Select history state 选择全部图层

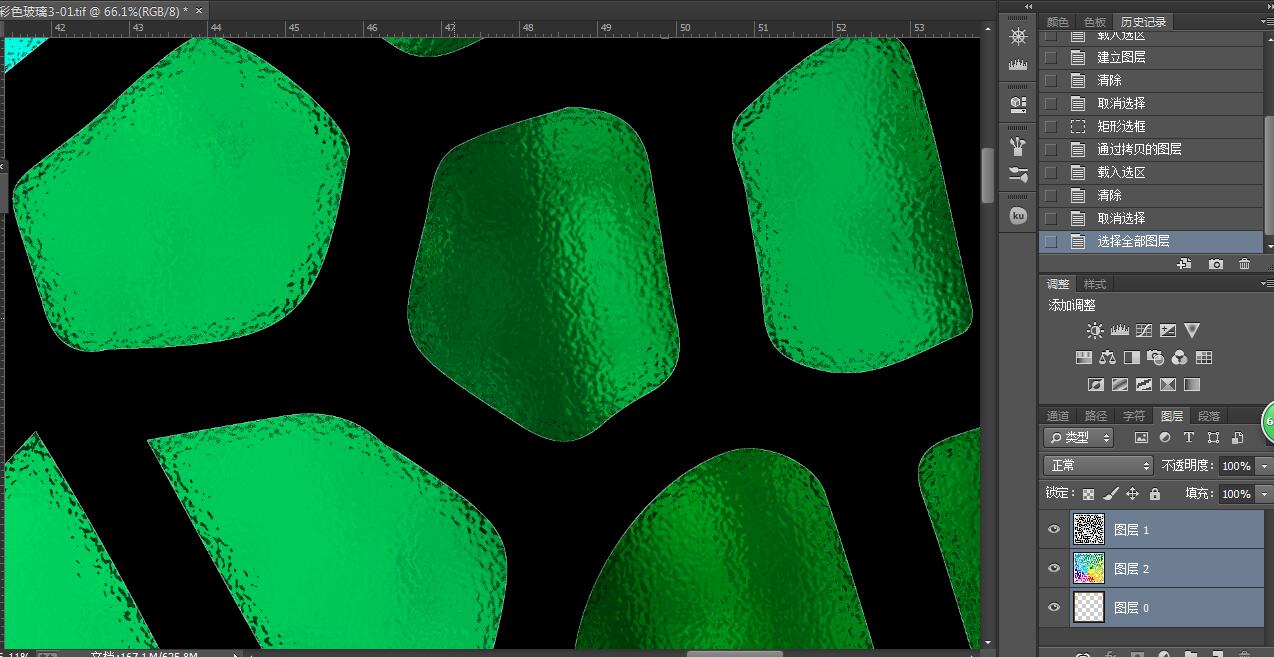(1152, 241)
